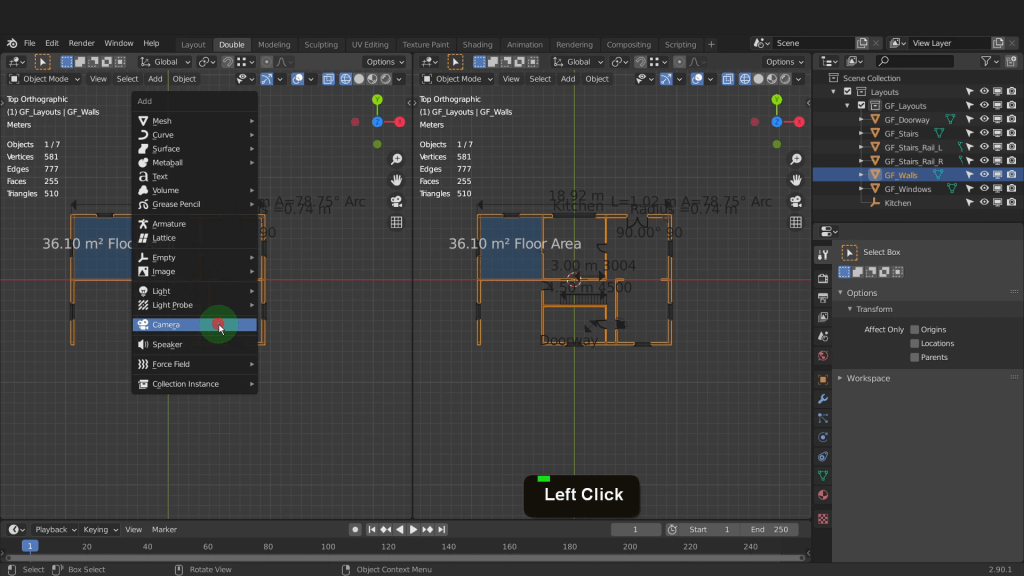1024x576 pixels.
Task: Expand the GF_Windows tree item
Action: pyautogui.click(x=861, y=189)
